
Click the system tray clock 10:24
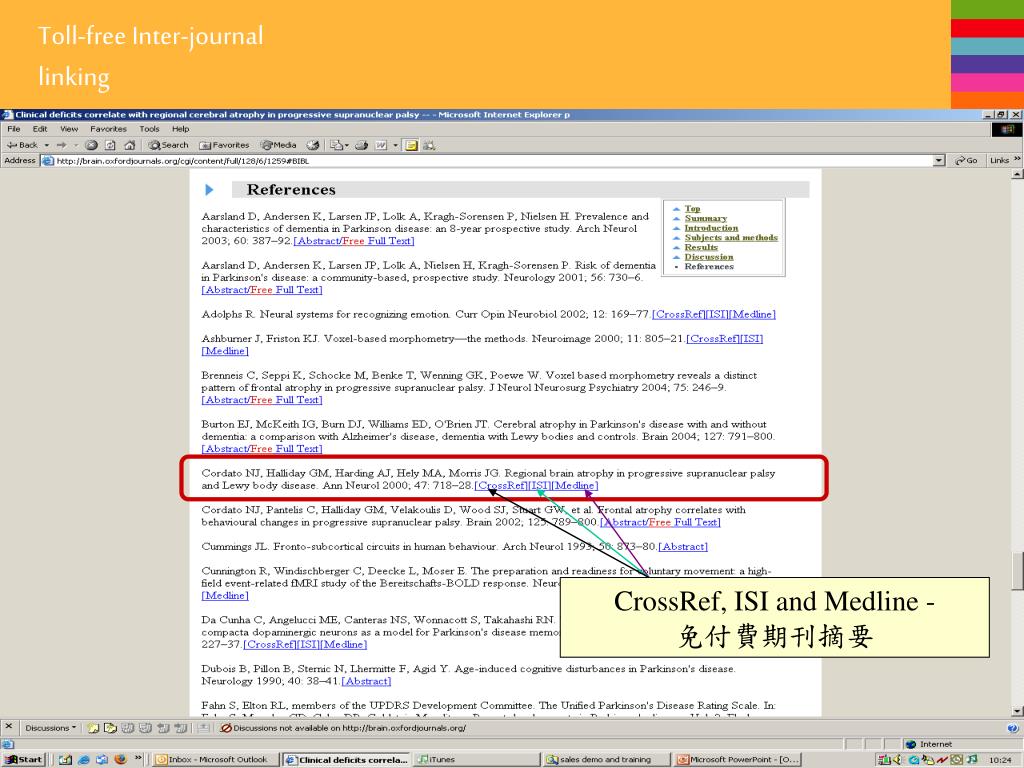(x=1000, y=760)
